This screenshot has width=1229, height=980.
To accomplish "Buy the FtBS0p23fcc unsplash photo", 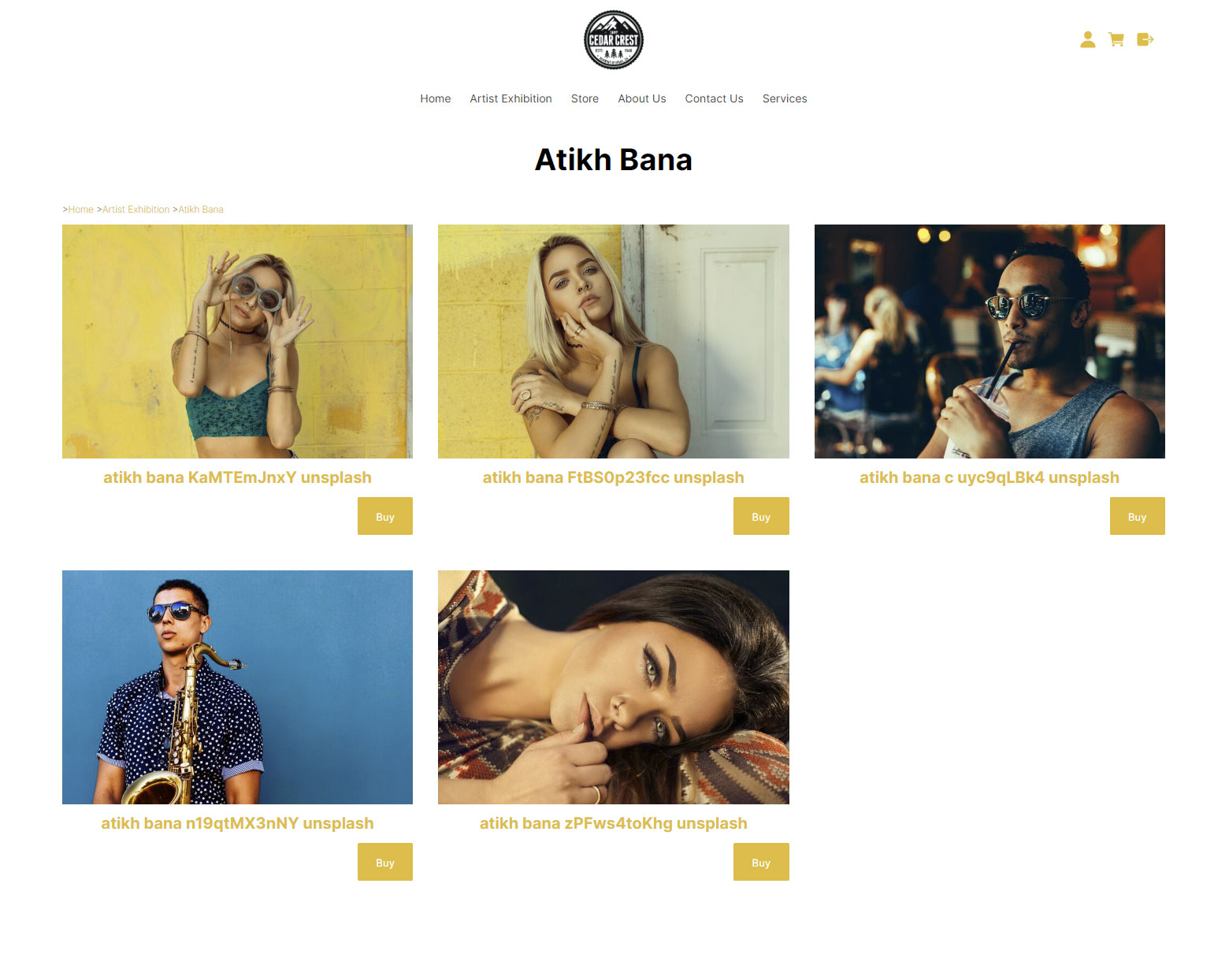I will coord(761,516).
